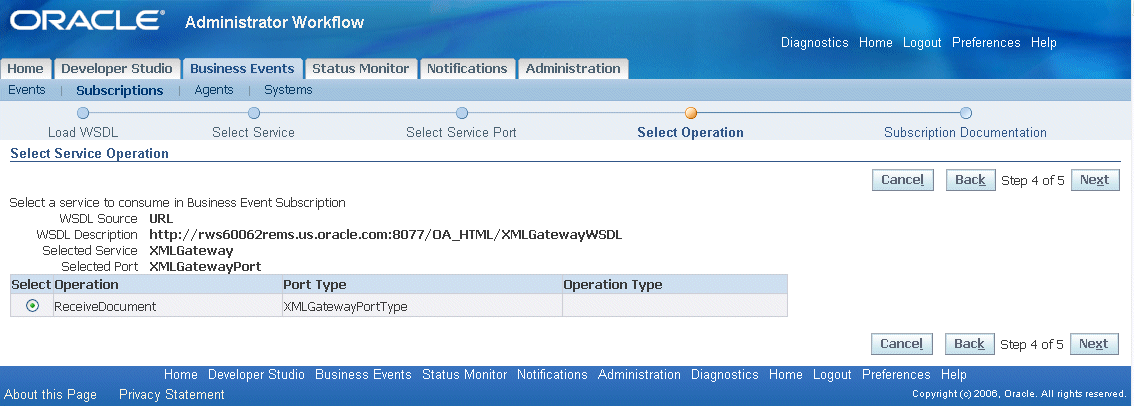The height and width of the screenshot is (406, 1134).
Task: Click Logout in the top header
Action: pyautogui.click(x=922, y=43)
